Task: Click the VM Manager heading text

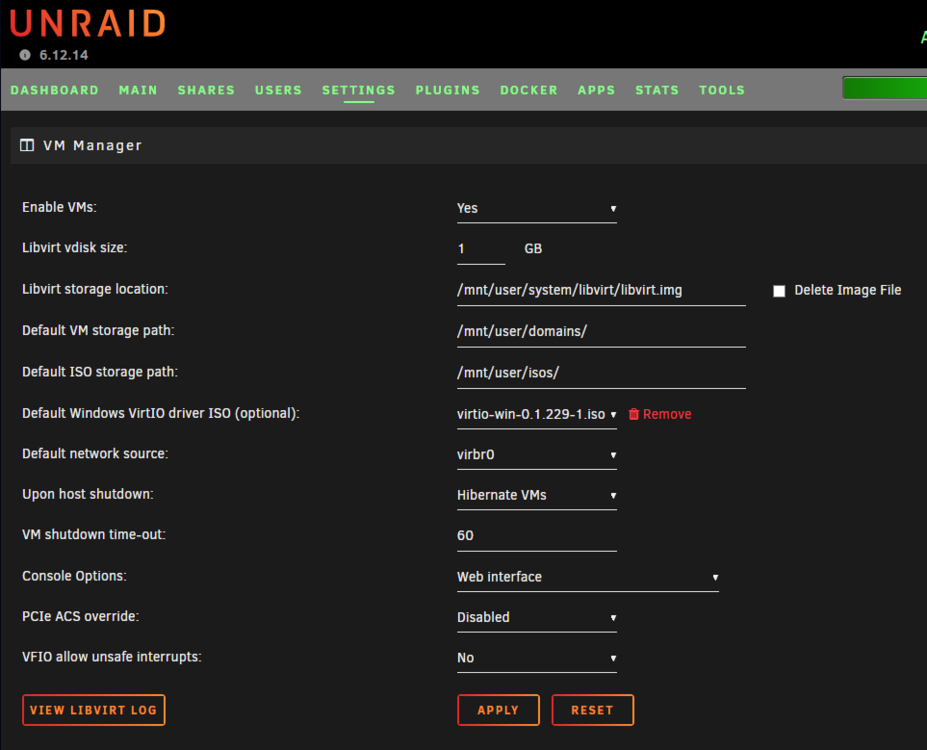Action: pos(92,145)
